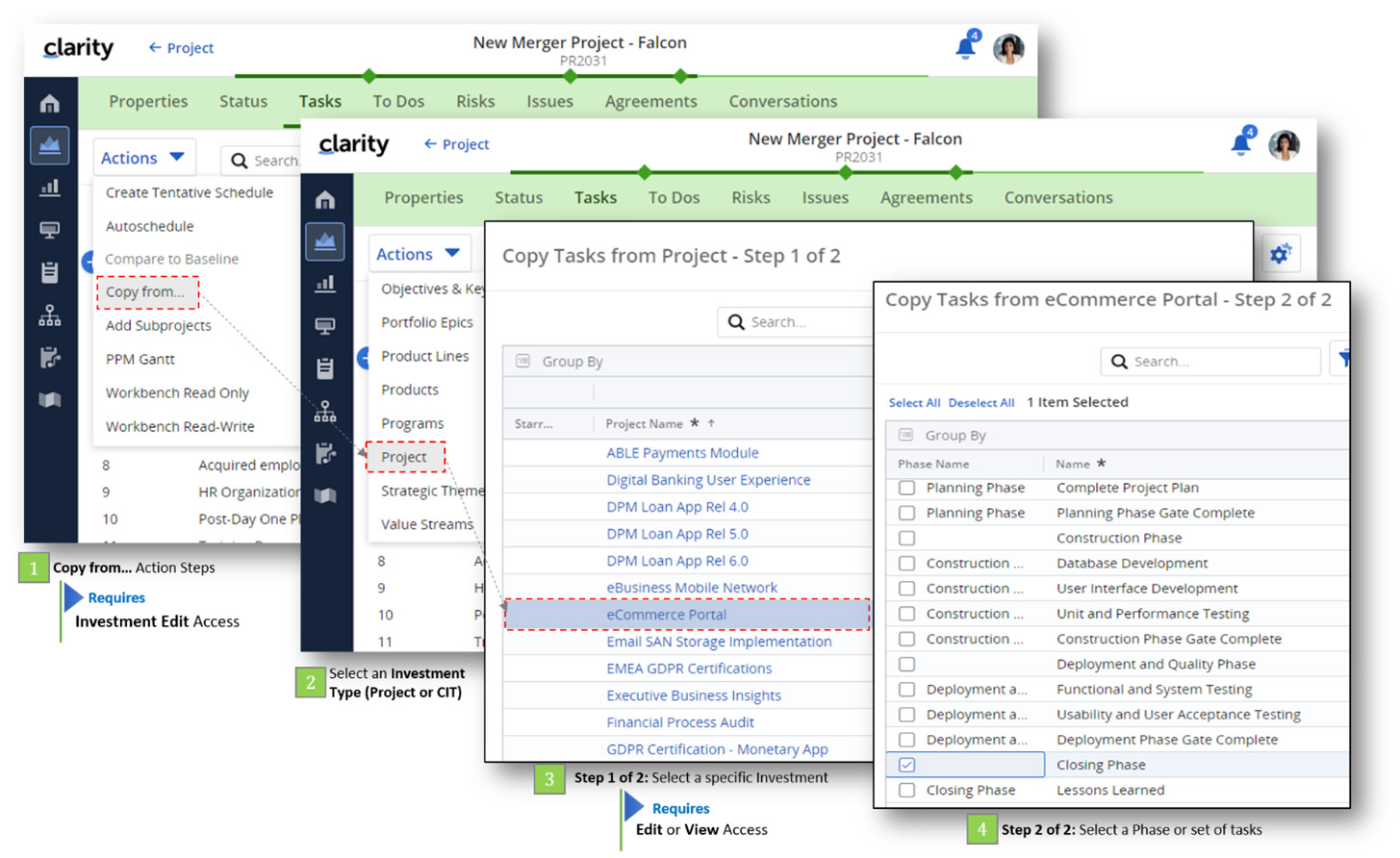
Task: Open Properties tab in back window
Action: click(148, 101)
